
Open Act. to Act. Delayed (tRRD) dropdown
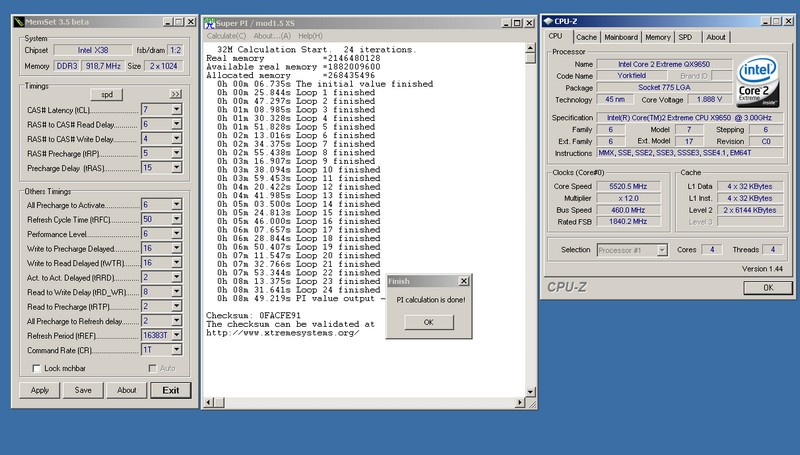[177, 277]
